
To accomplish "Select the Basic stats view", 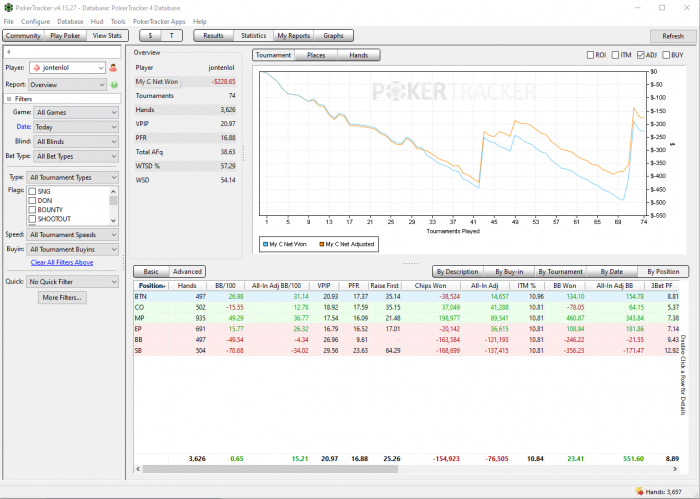I will point(151,271).
